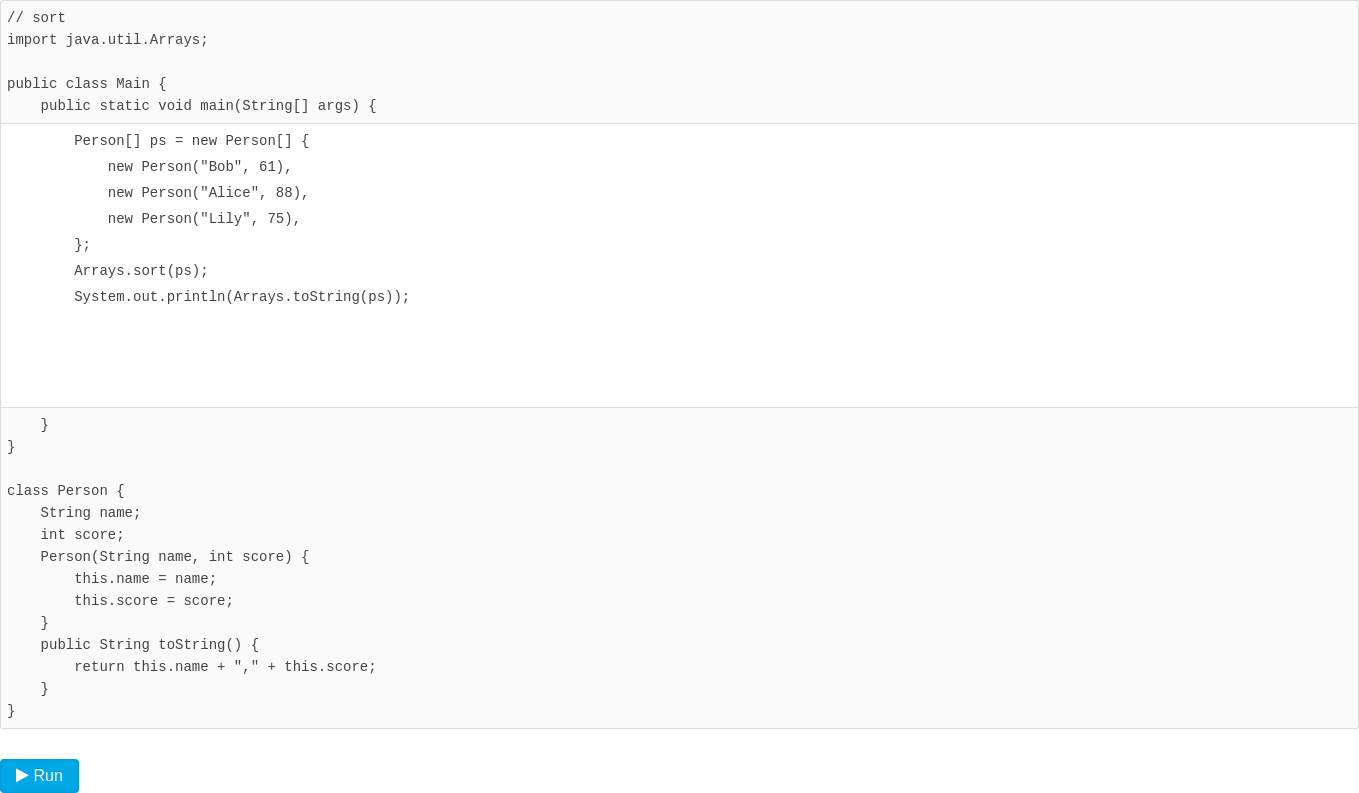
Task: Click the empty area below println in editor
Action: click(679, 355)
